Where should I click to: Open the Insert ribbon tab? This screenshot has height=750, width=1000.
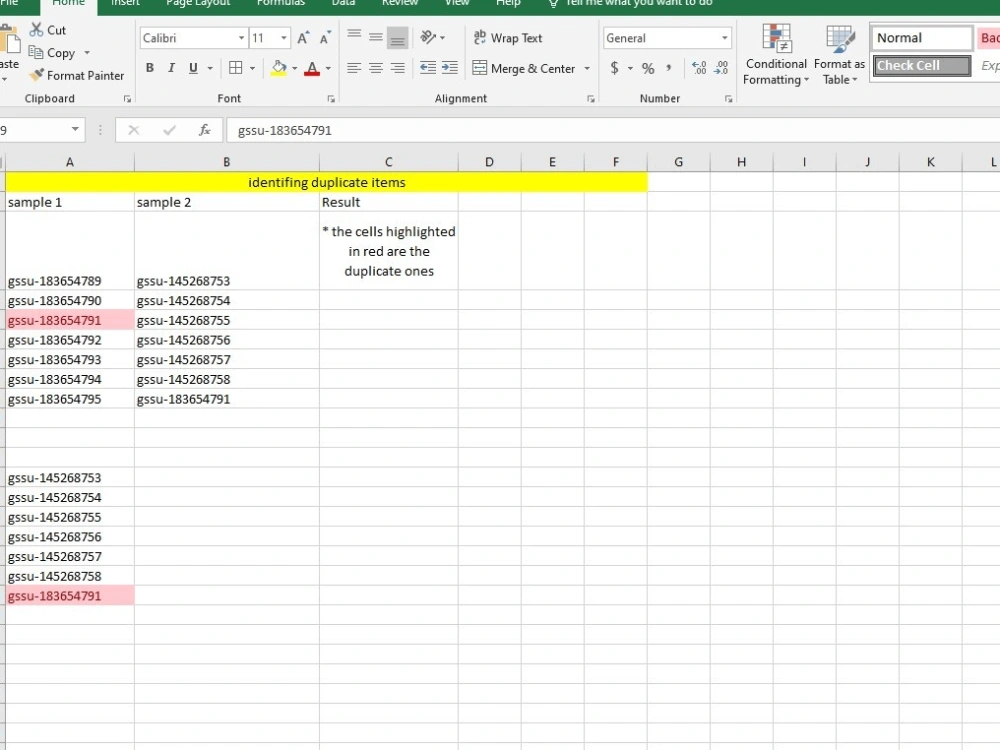(x=125, y=3)
